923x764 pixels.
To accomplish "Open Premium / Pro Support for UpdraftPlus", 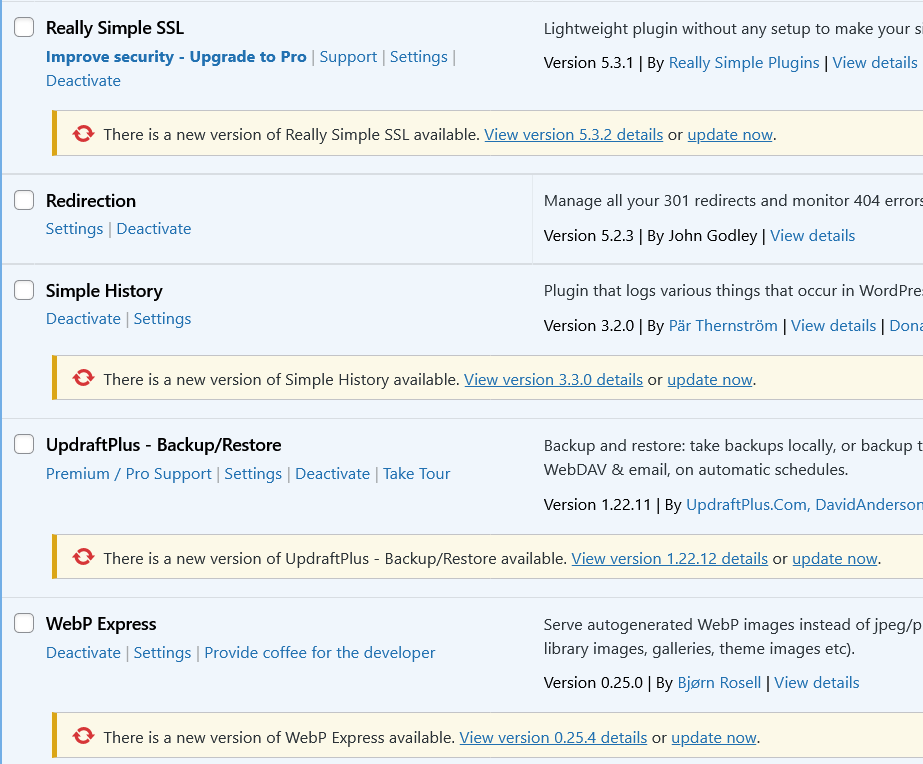I will coord(128,474).
